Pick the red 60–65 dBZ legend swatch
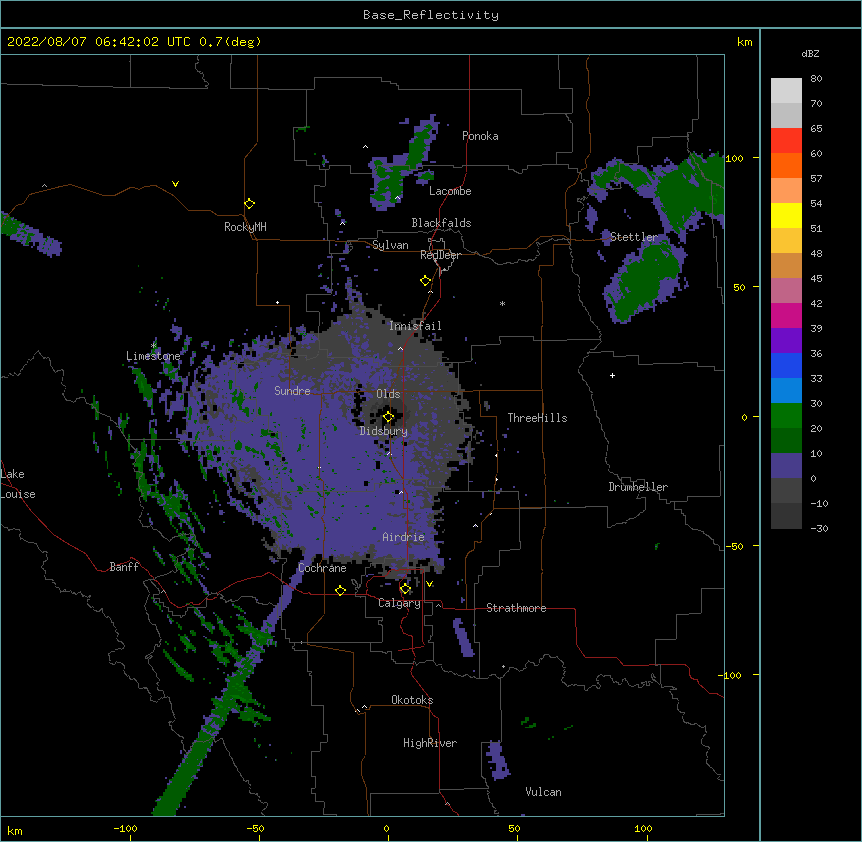The height and width of the screenshot is (842, 862). 786,141
